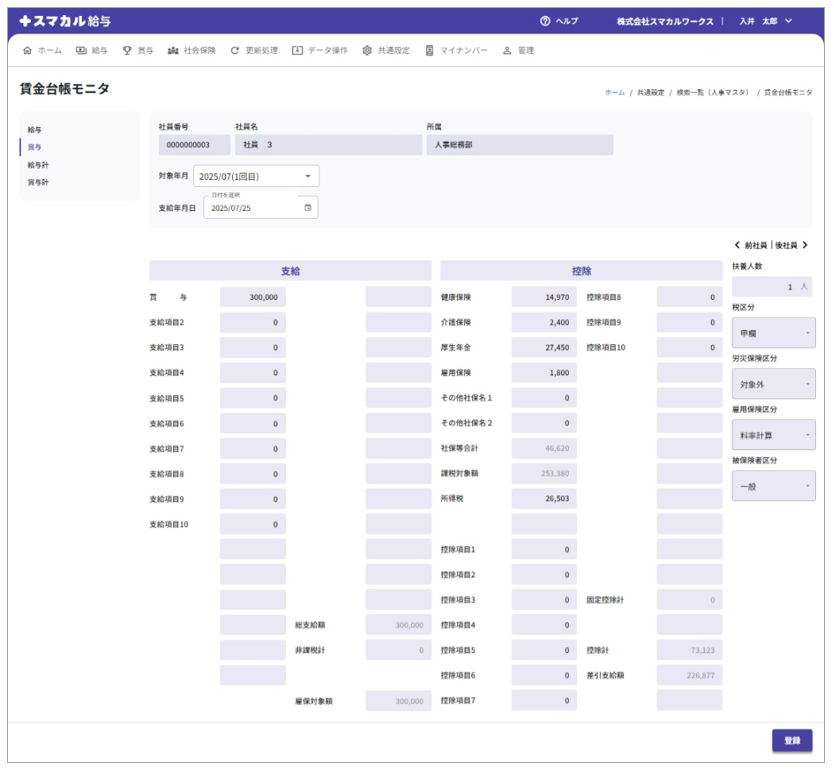Image resolution: width=834 pixels, height=773 pixels.
Task: Click the 登録 register button
Action: (791, 740)
